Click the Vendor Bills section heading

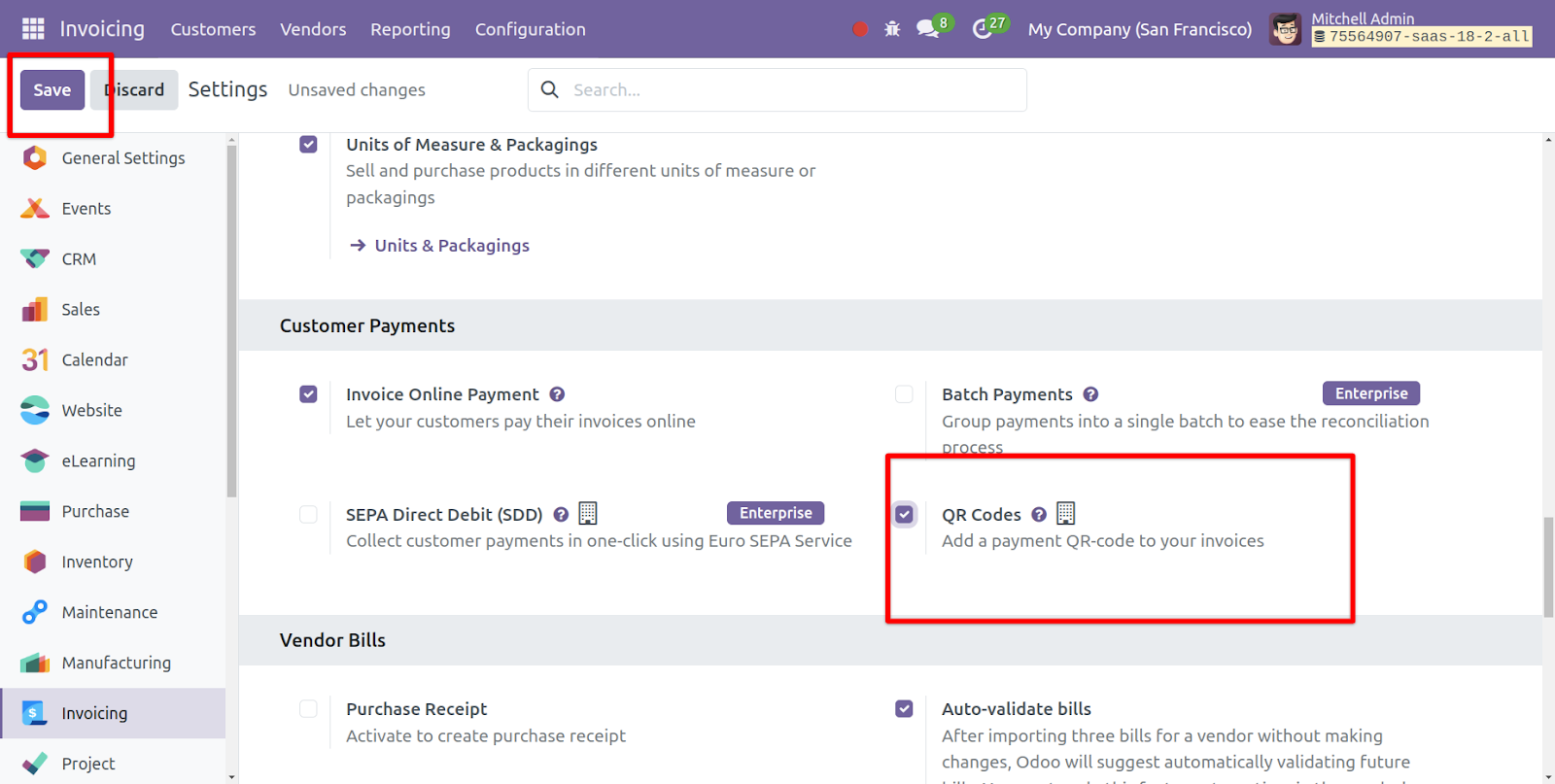coord(332,640)
